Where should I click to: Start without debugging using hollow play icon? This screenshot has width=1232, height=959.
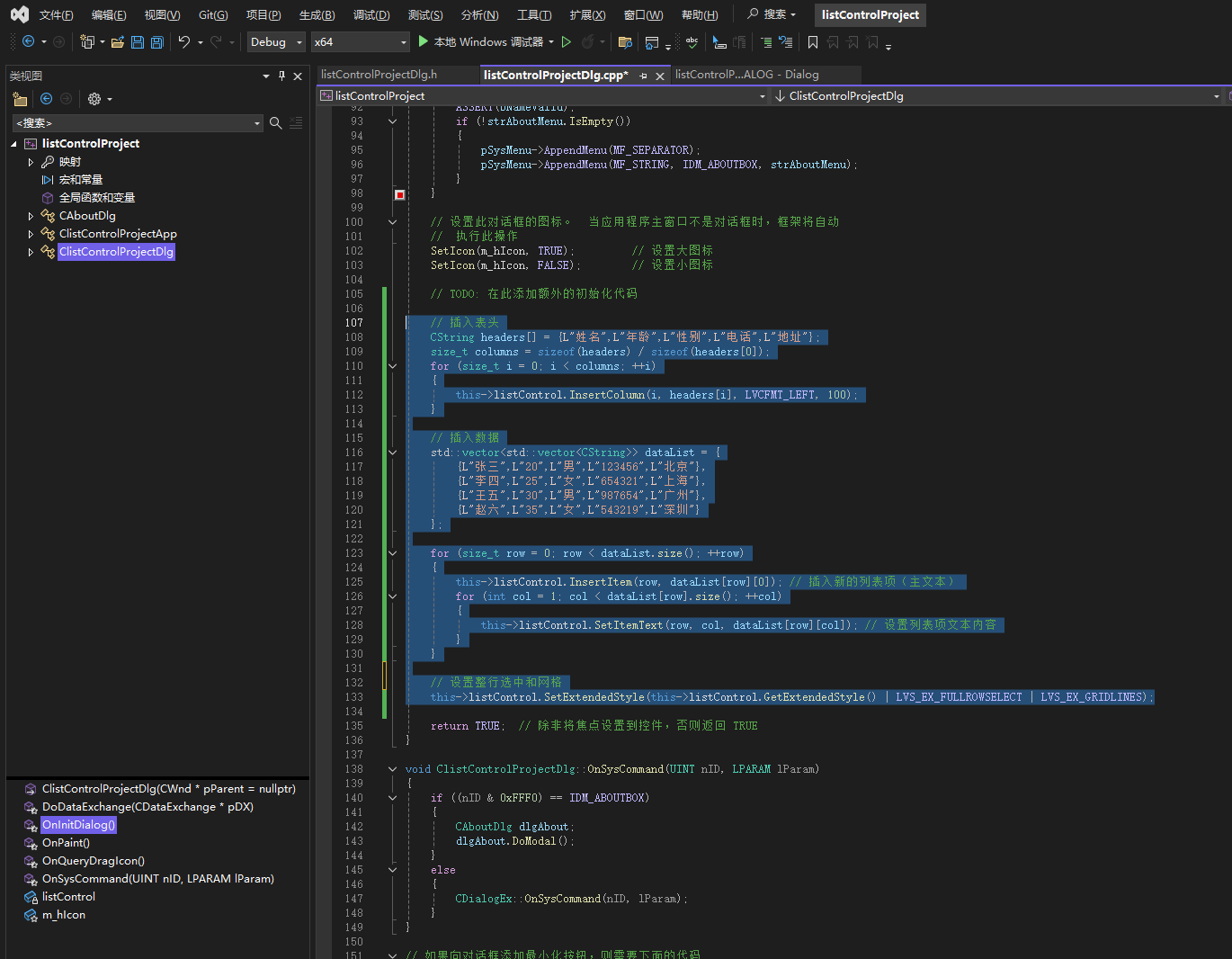pyautogui.click(x=567, y=42)
